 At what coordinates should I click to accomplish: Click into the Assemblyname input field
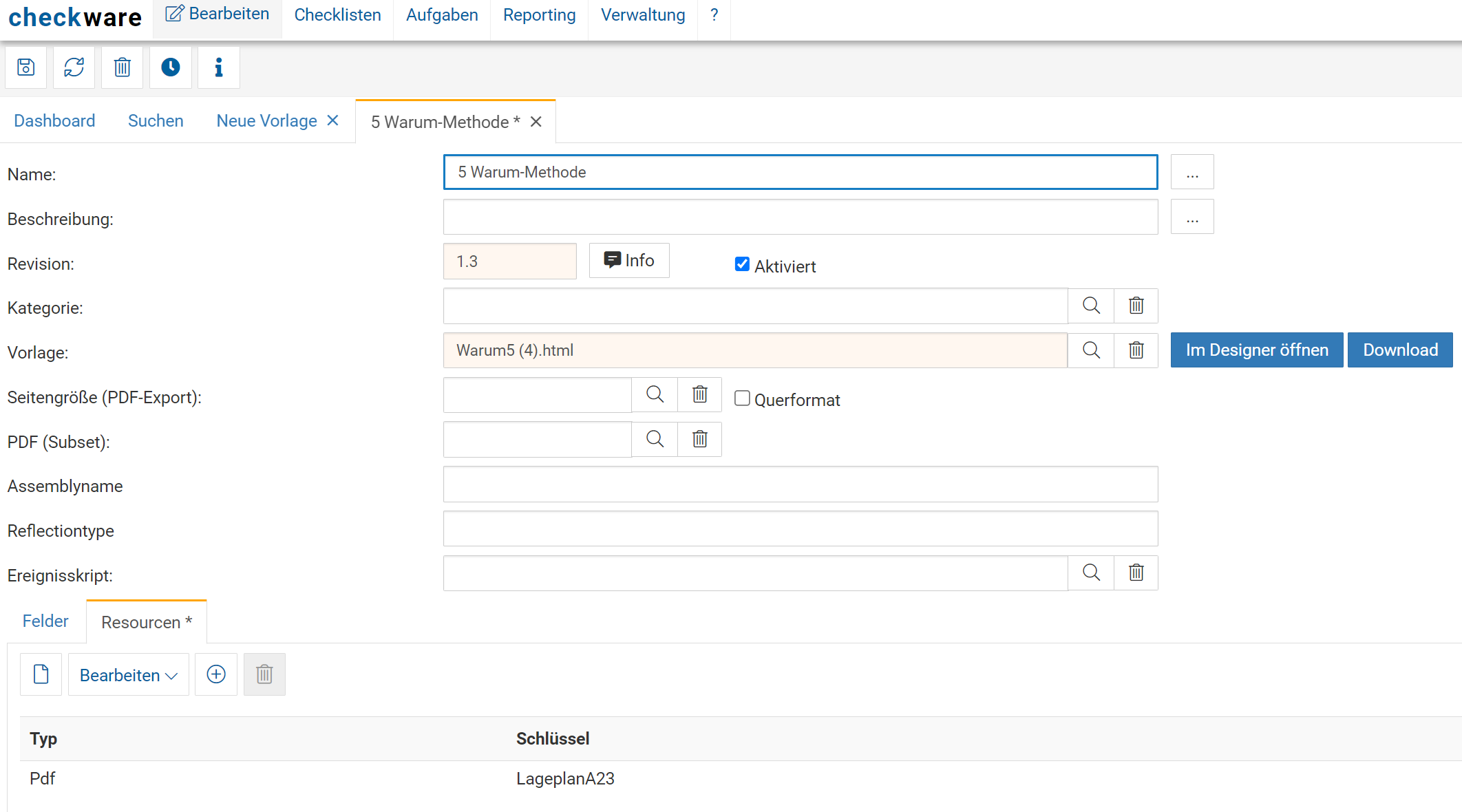(800, 484)
